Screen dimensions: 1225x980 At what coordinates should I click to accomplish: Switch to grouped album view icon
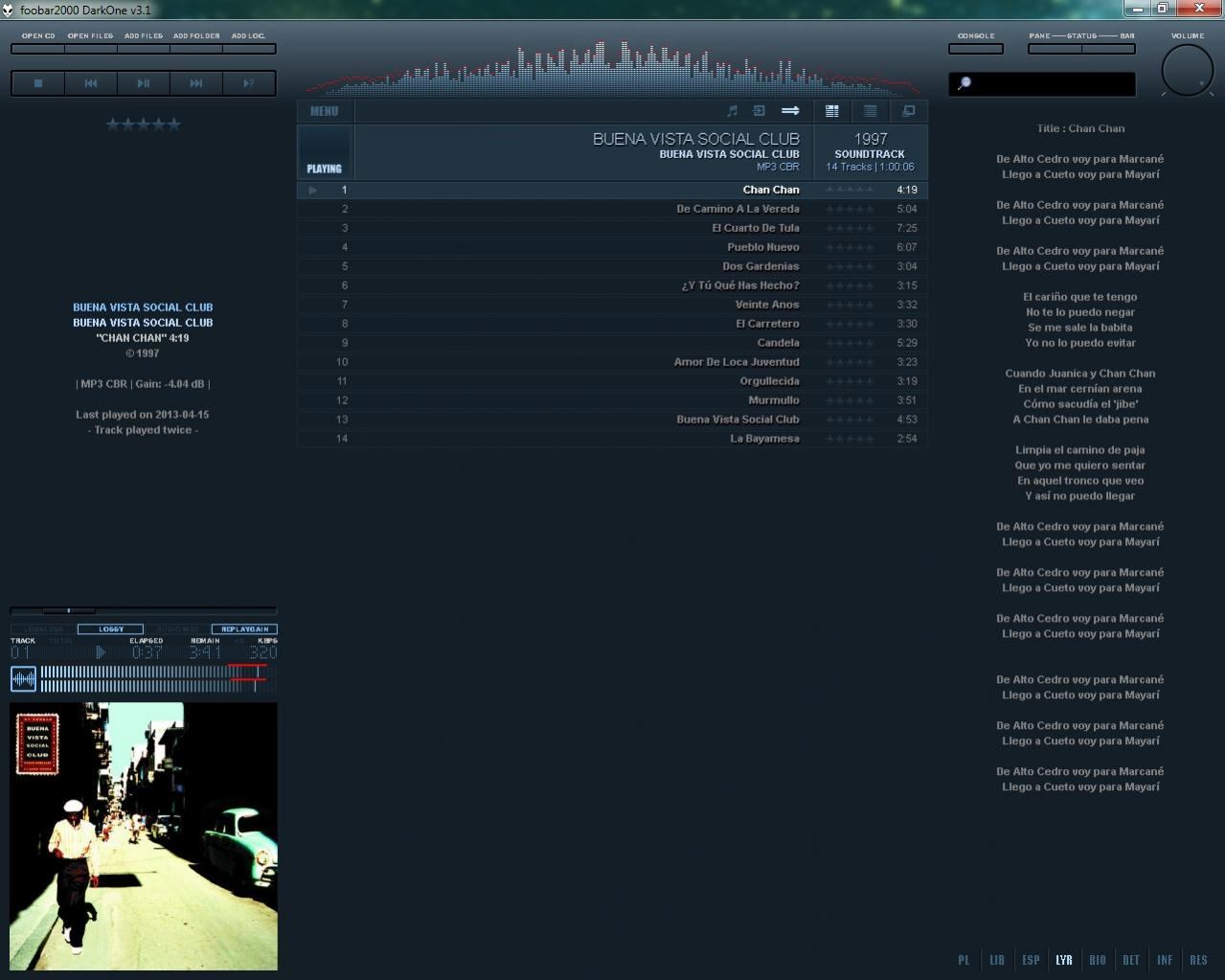(x=832, y=111)
